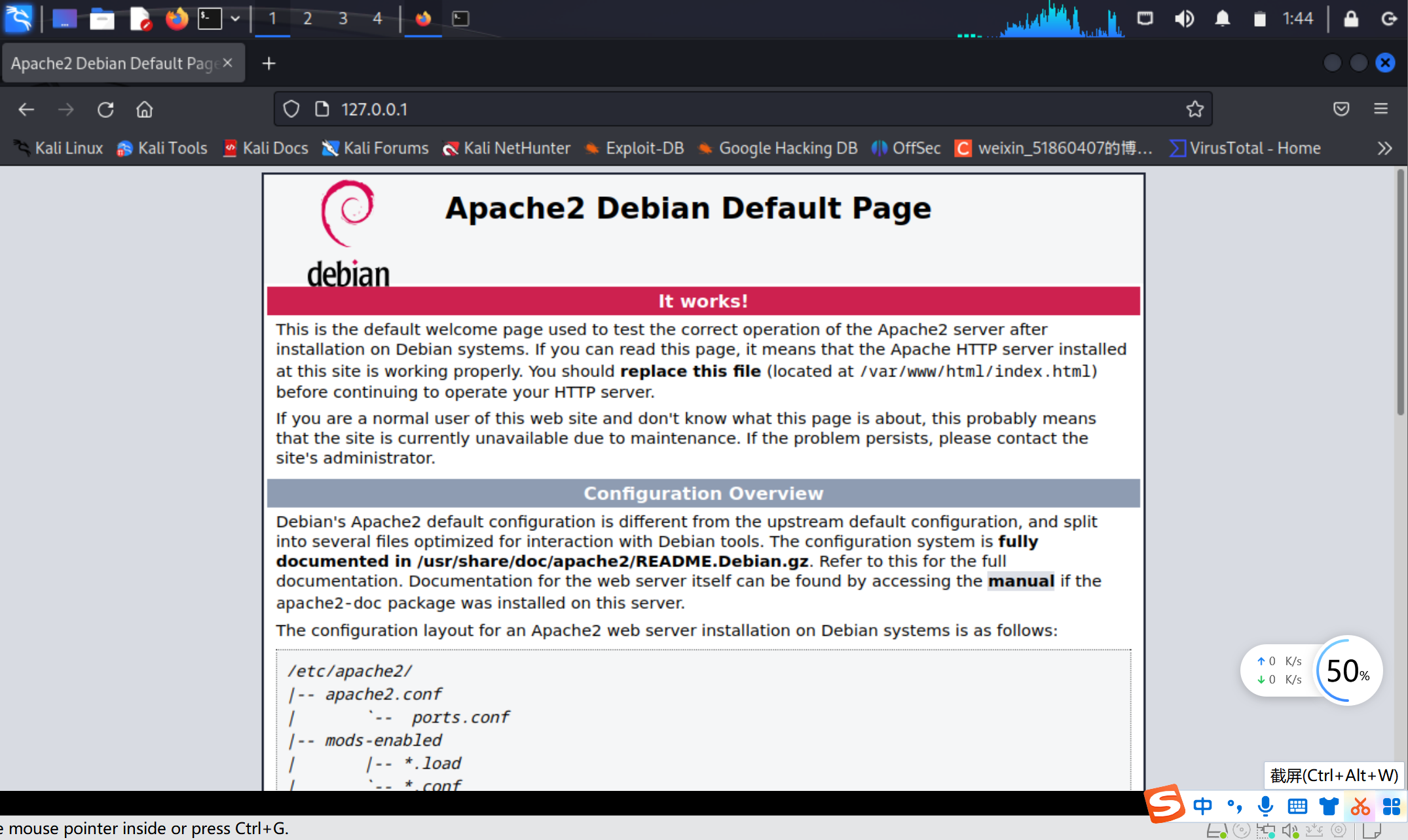
Task: Click the CPU graph monitor
Action: (x=1041, y=19)
